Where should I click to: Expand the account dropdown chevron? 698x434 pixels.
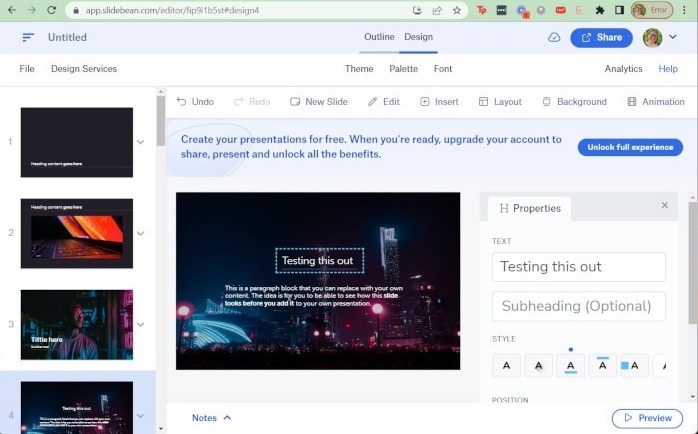coord(673,37)
